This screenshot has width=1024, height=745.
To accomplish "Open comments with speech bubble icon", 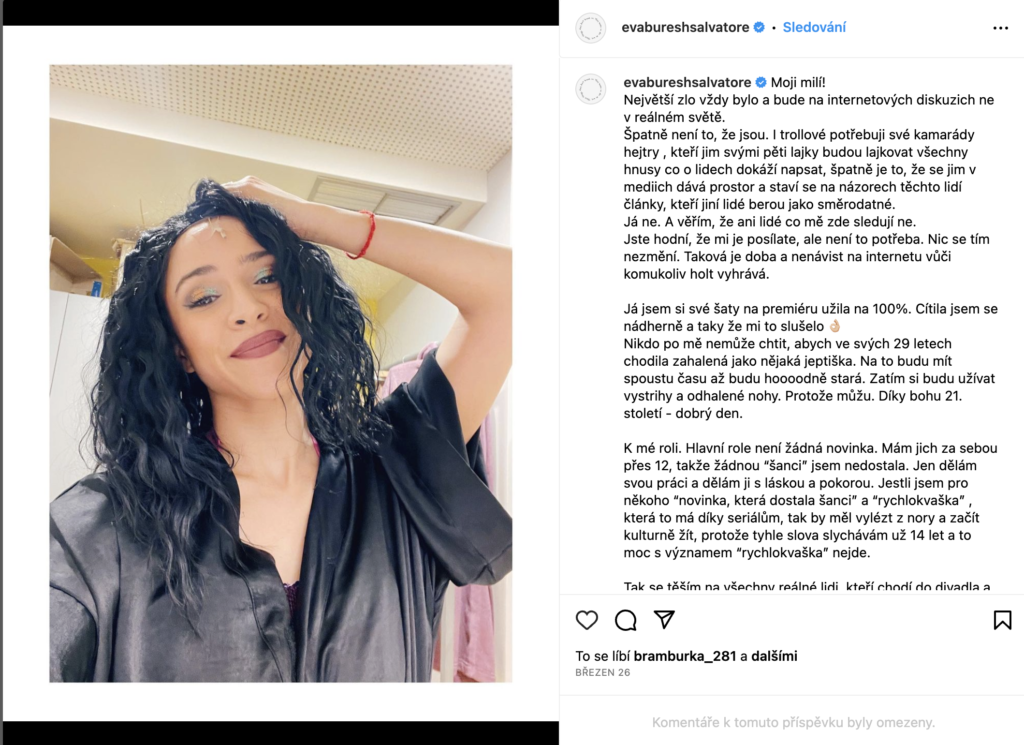I will tap(626, 620).
